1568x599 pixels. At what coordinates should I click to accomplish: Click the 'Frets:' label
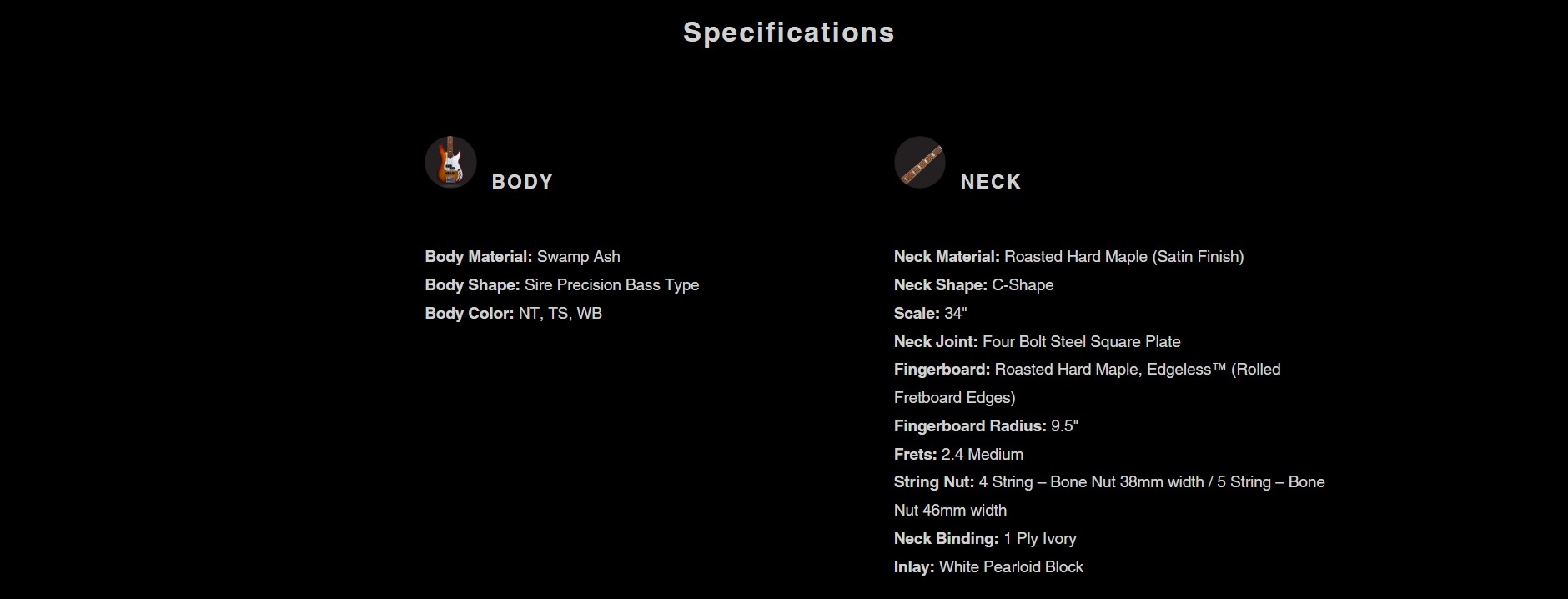pos(915,455)
